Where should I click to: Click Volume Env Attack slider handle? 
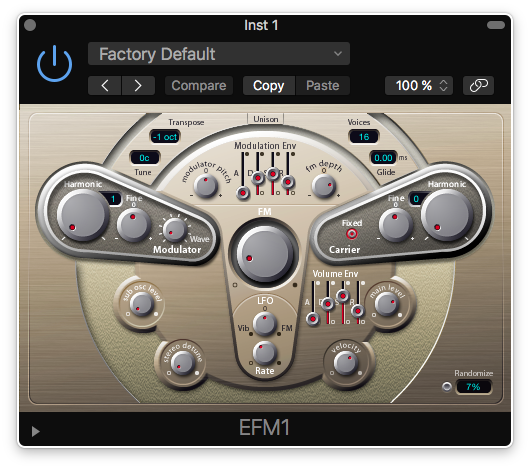pyautogui.click(x=313, y=319)
